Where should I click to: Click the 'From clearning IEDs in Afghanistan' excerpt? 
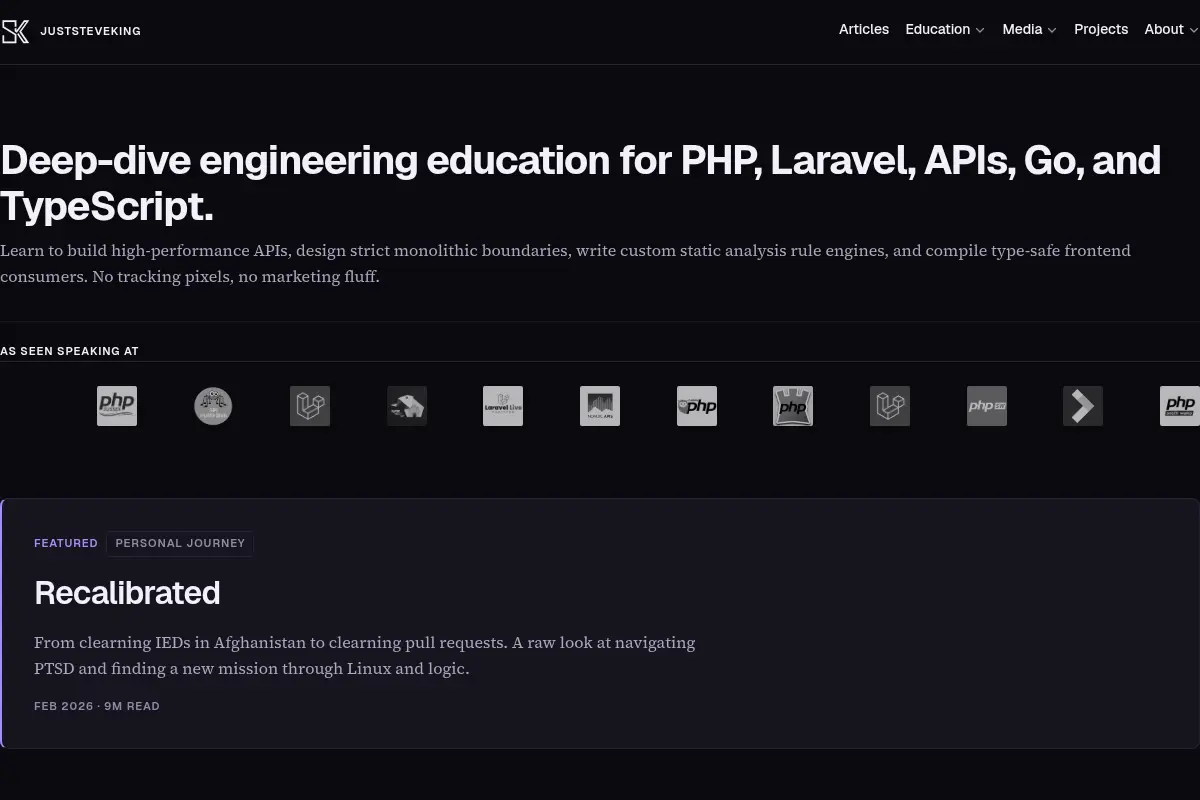[x=365, y=655]
